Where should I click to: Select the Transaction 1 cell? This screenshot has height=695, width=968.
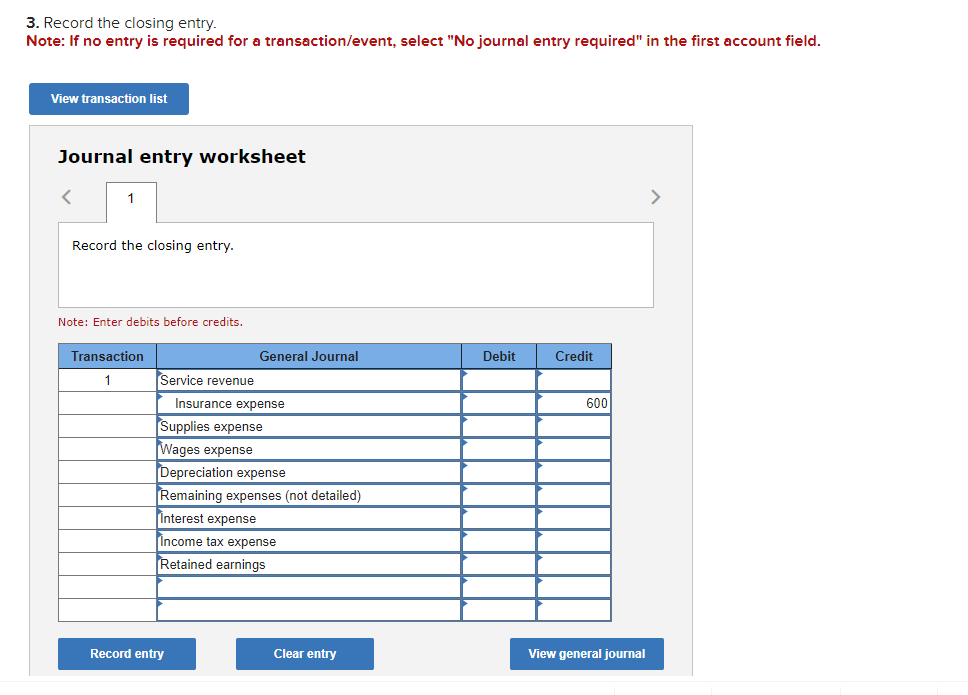[x=106, y=380]
